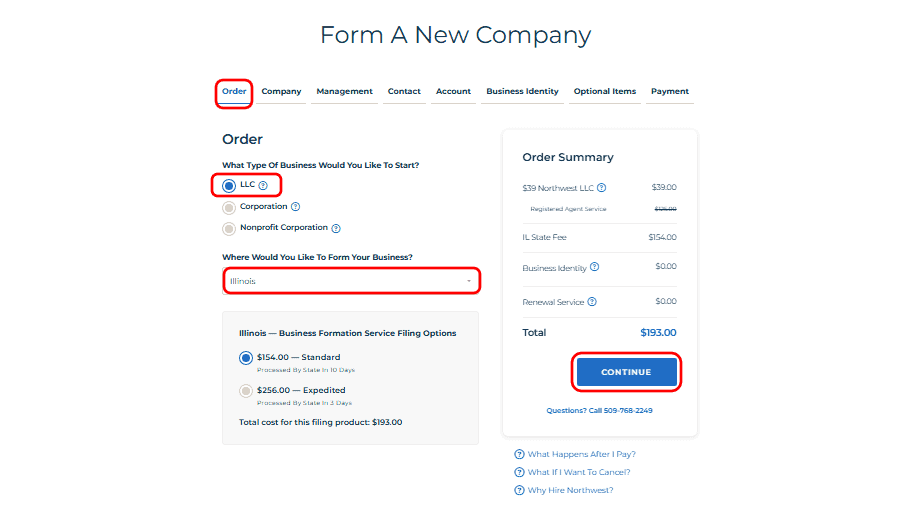Click help icon next to LLC option
901x506 pixels.
[x=263, y=185]
